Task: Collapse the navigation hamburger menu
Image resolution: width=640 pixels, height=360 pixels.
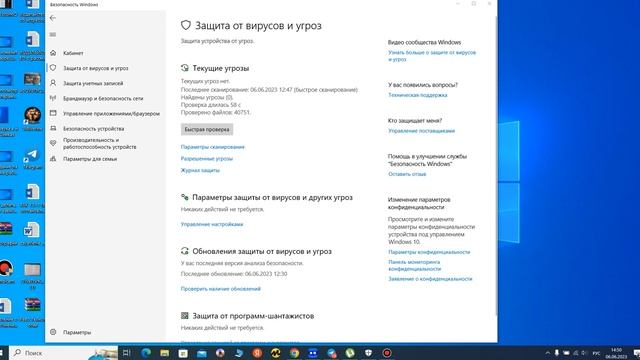Action: pyautogui.click(x=53, y=35)
